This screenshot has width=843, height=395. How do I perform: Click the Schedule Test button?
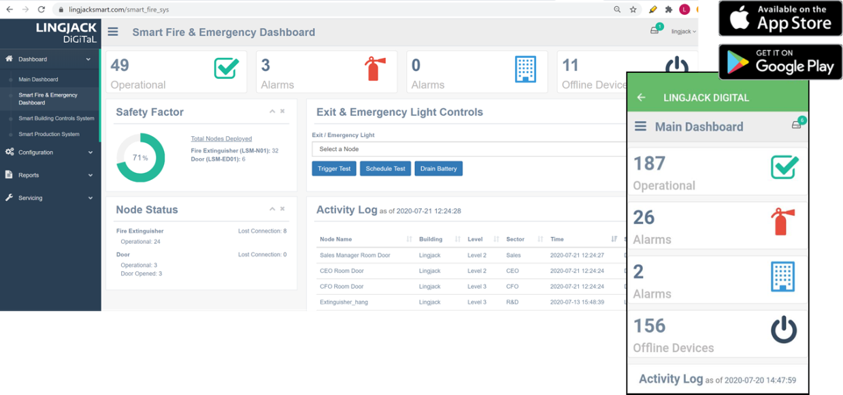[385, 169]
